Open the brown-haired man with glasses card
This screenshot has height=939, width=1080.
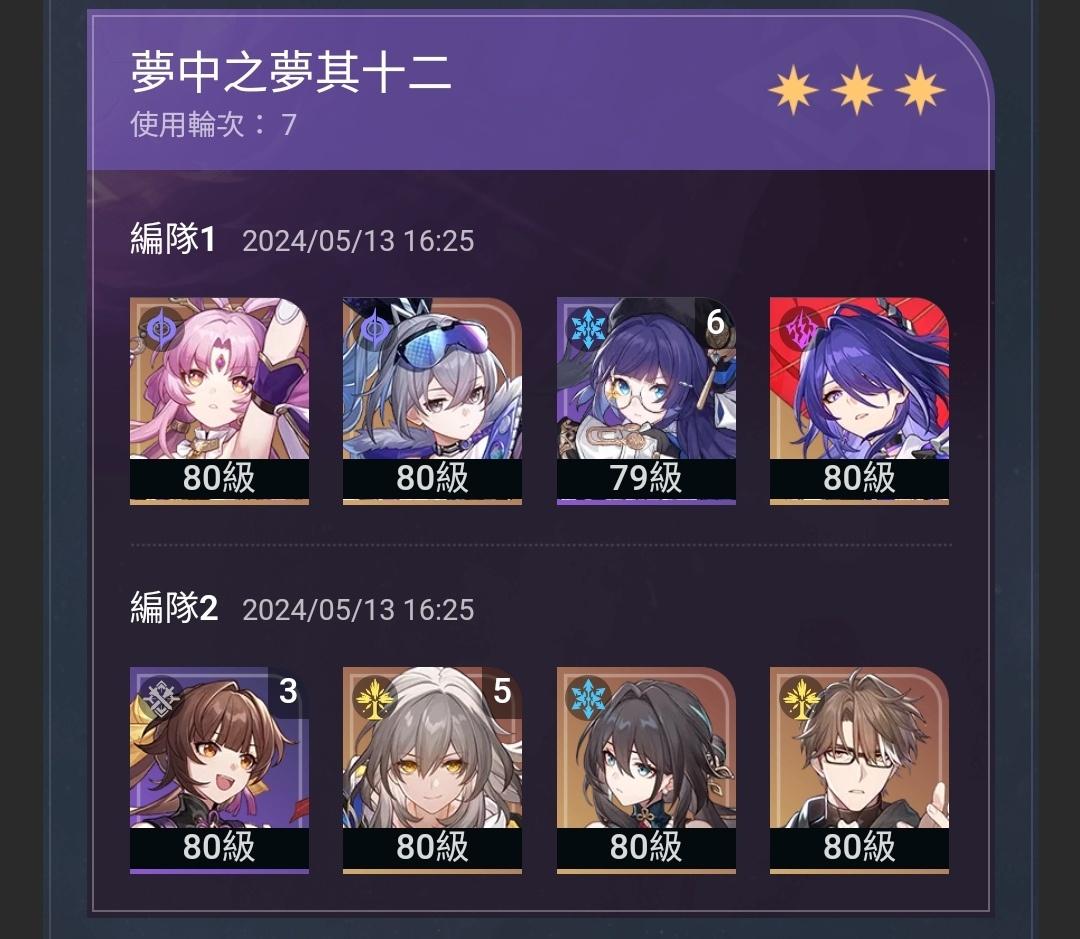(x=860, y=770)
